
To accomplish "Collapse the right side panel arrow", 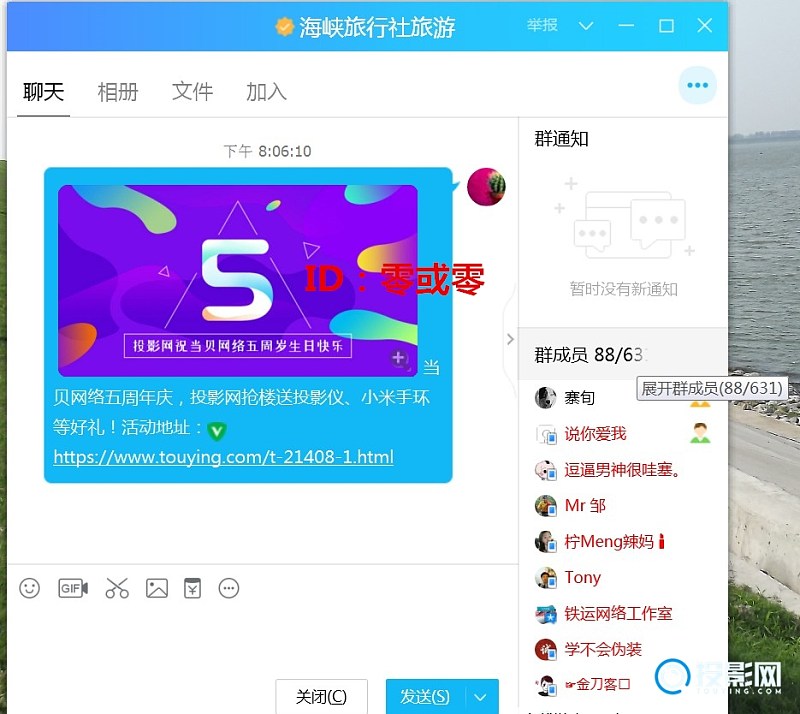I will (510, 339).
